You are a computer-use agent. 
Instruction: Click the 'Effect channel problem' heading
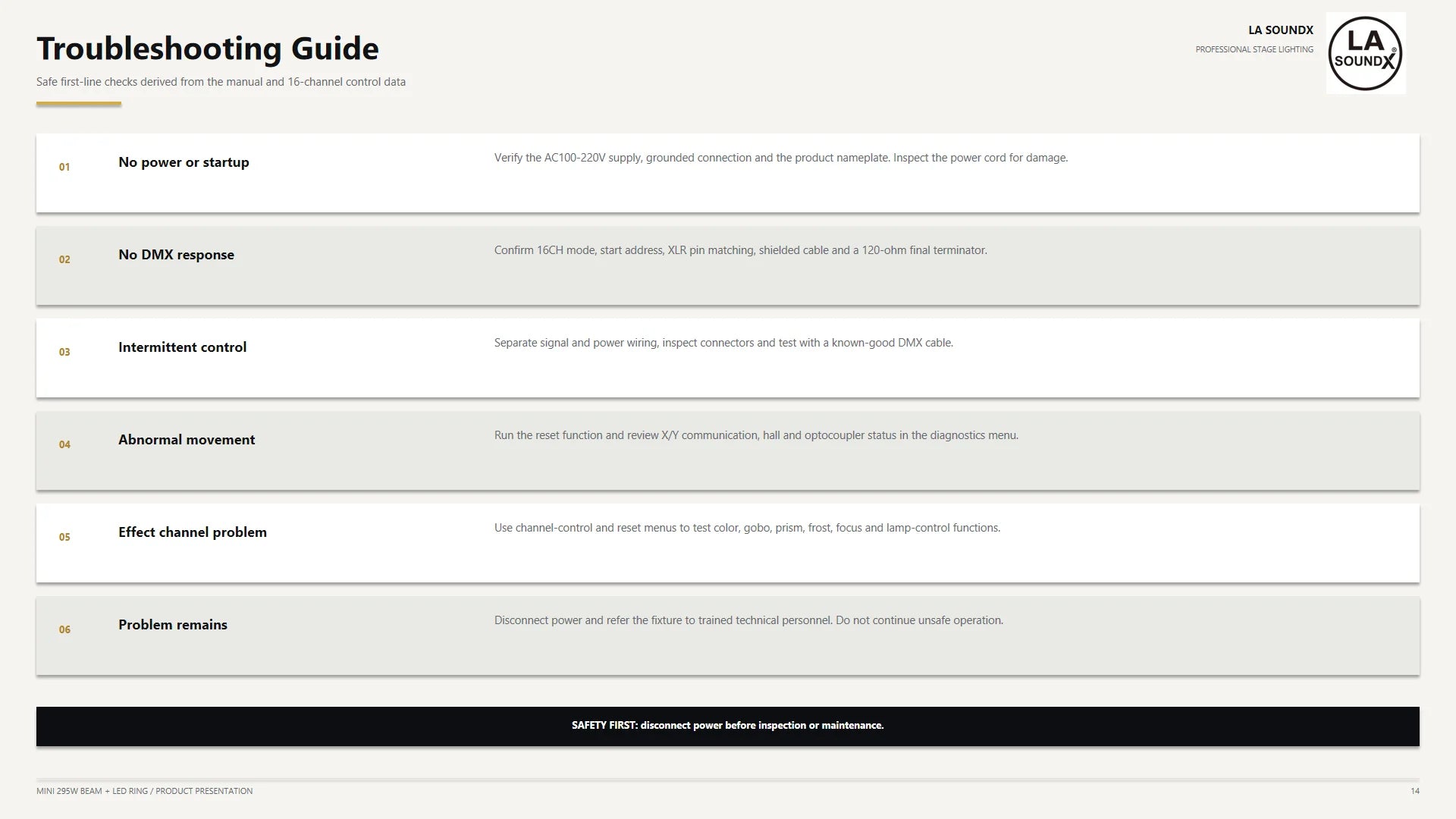pos(193,532)
